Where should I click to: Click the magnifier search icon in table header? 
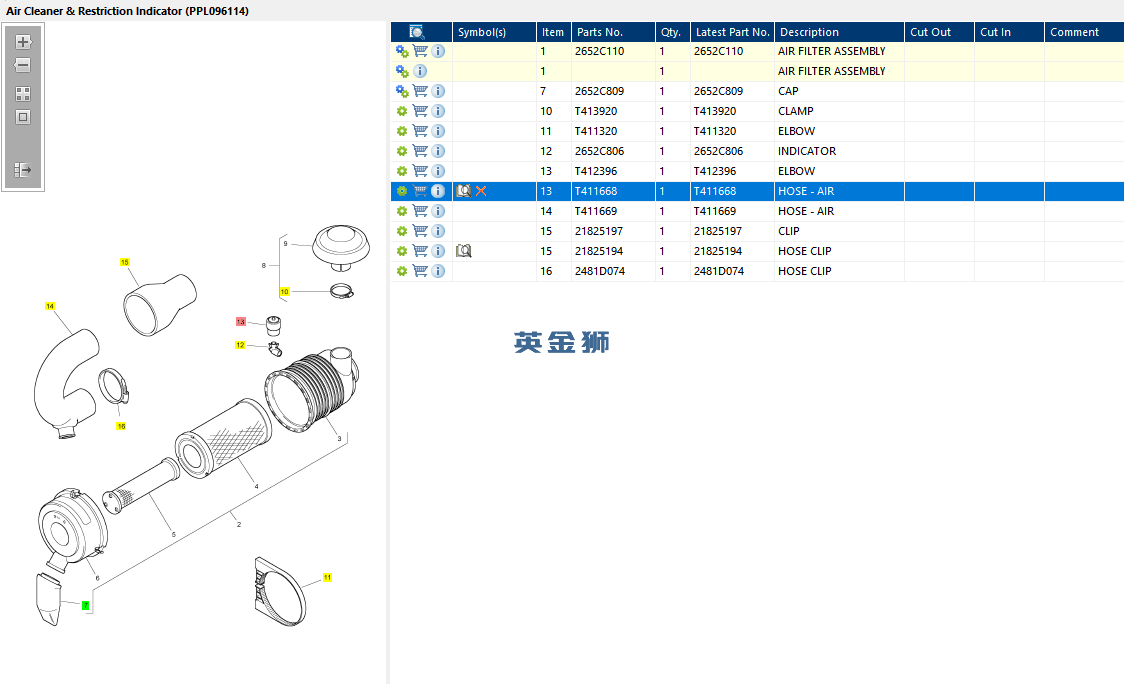tap(416, 32)
